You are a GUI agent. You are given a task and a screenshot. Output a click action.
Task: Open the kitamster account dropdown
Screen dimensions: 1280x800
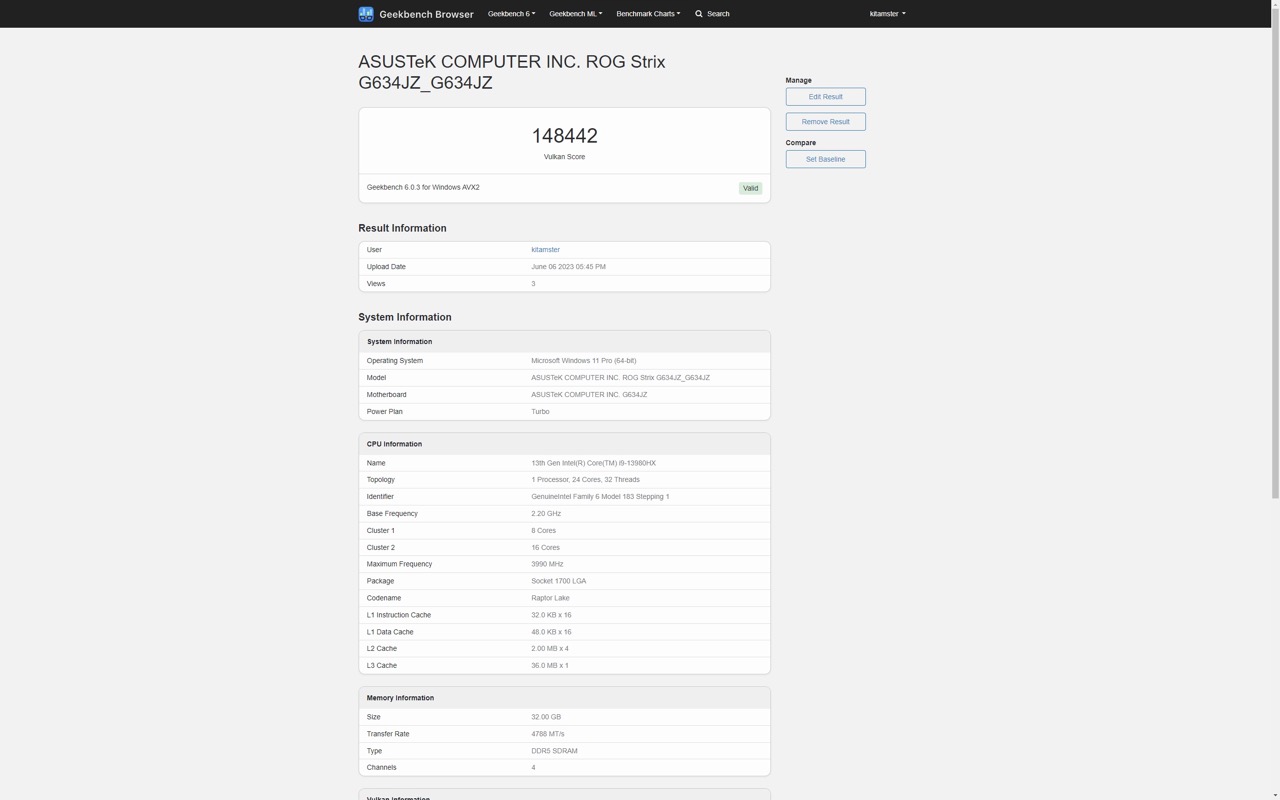click(x=887, y=14)
